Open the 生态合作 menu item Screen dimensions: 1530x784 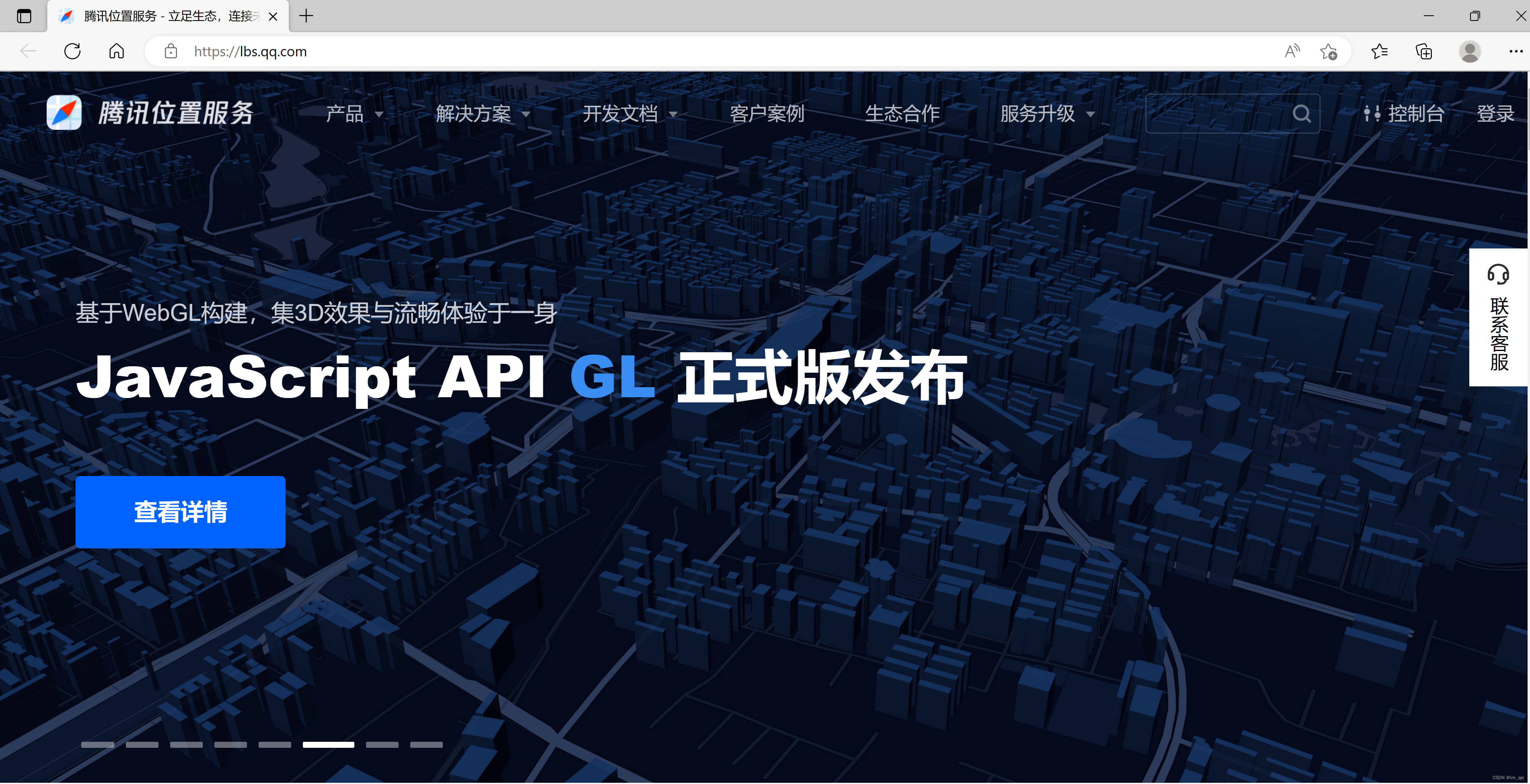(902, 113)
